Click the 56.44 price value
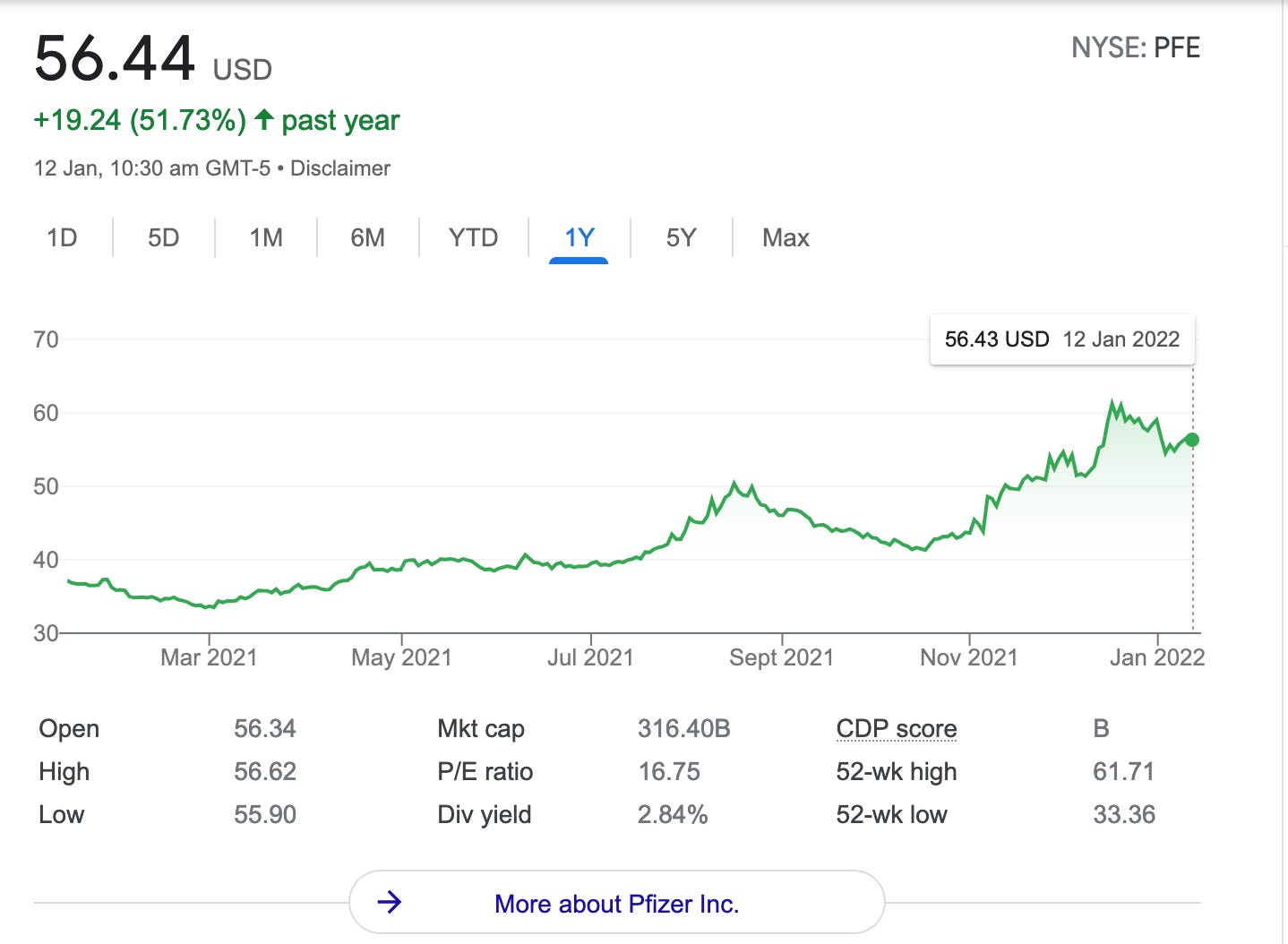 [x=115, y=58]
